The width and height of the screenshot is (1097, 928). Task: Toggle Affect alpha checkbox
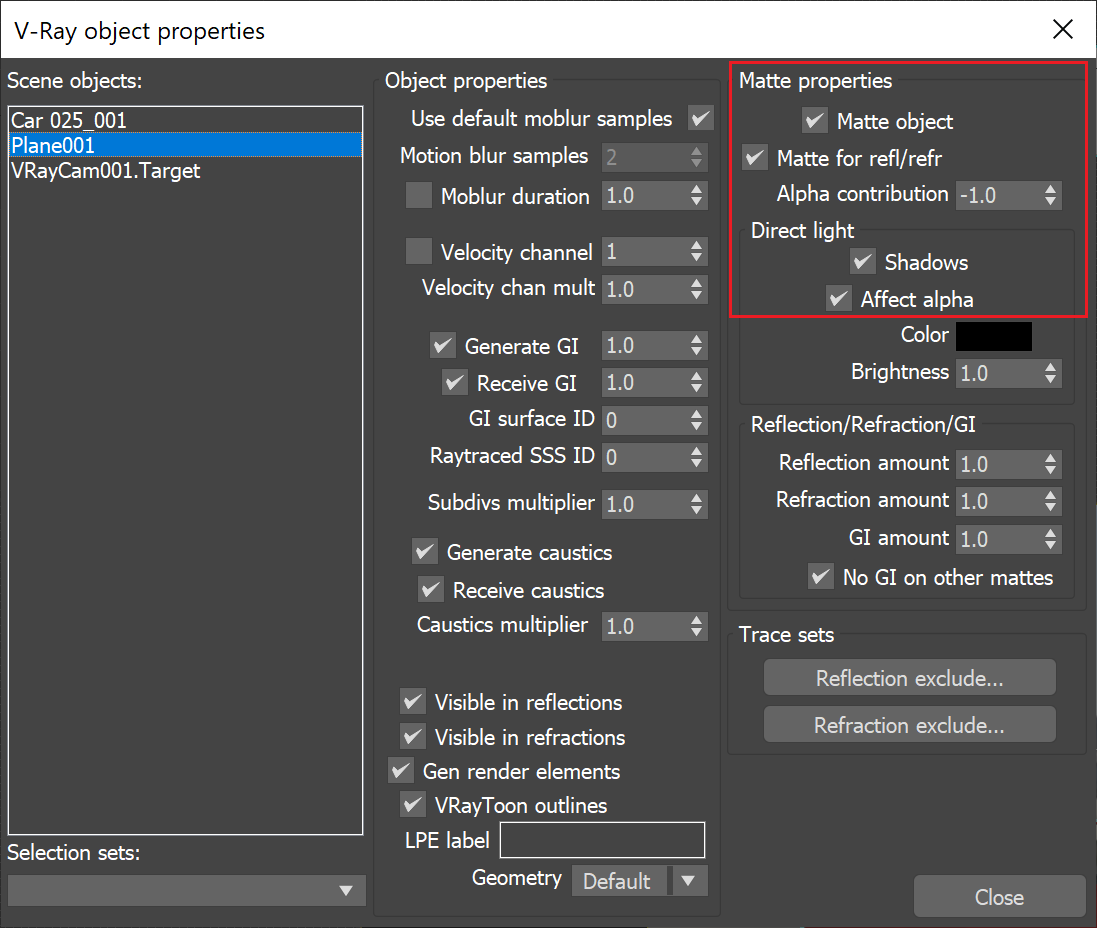pyautogui.click(x=838, y=299)
